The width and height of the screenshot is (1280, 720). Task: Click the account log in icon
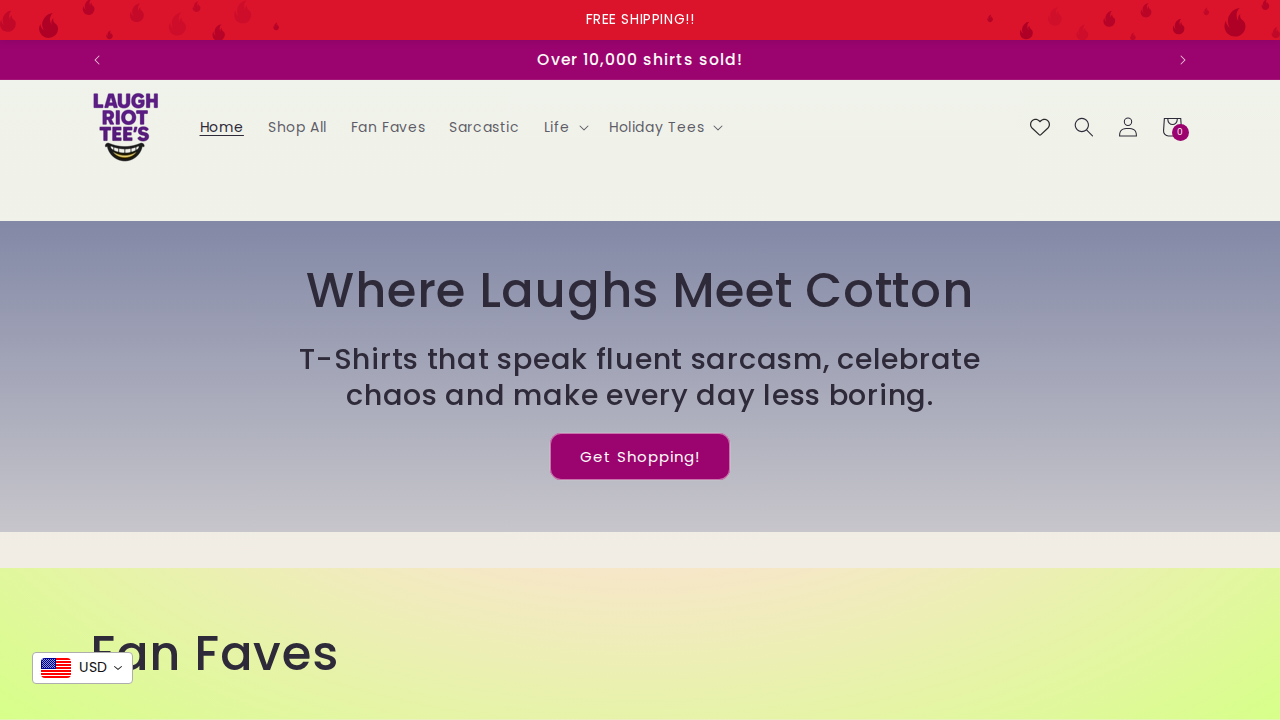click(1125, 127)
